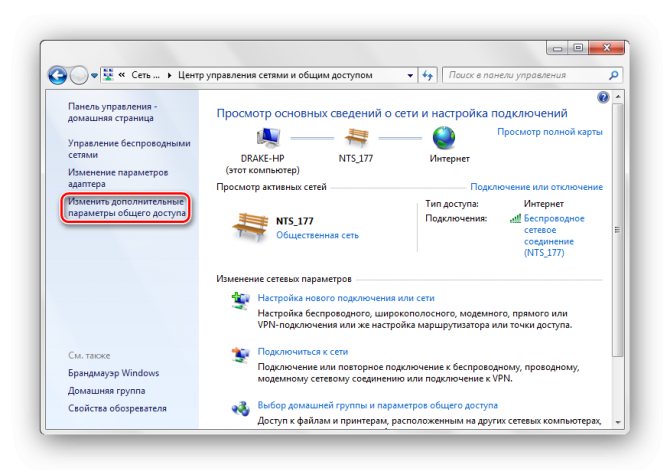
Task: Click the DRAKE-HP computer icon in the map
Action: [x=268, y=138]
